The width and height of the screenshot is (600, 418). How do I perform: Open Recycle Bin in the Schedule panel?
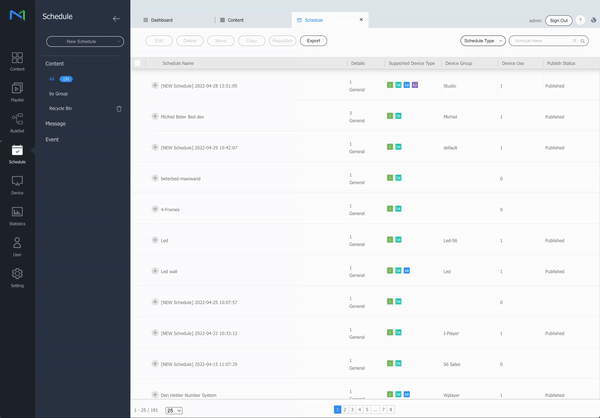point(60,108)
